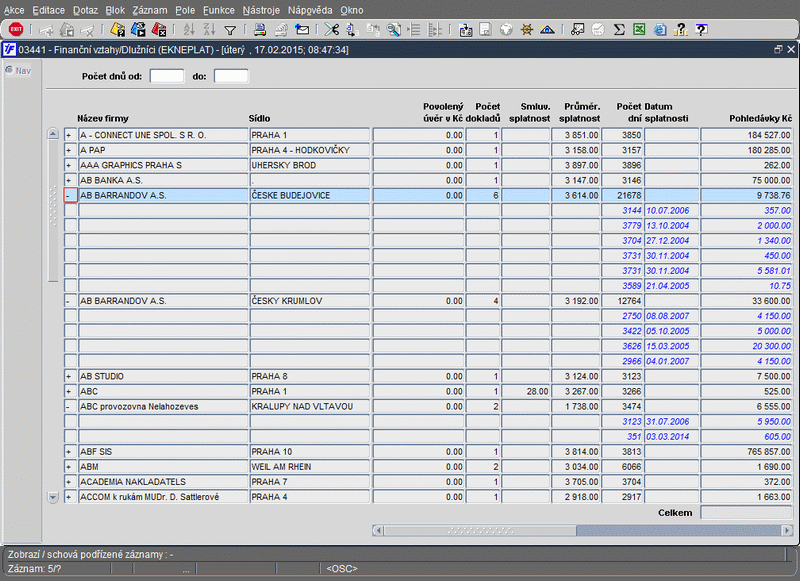This screenshot has width=800, height=581.
Task: Click the ship's wheel toolbar icon
Action: (x=527, y=30)
